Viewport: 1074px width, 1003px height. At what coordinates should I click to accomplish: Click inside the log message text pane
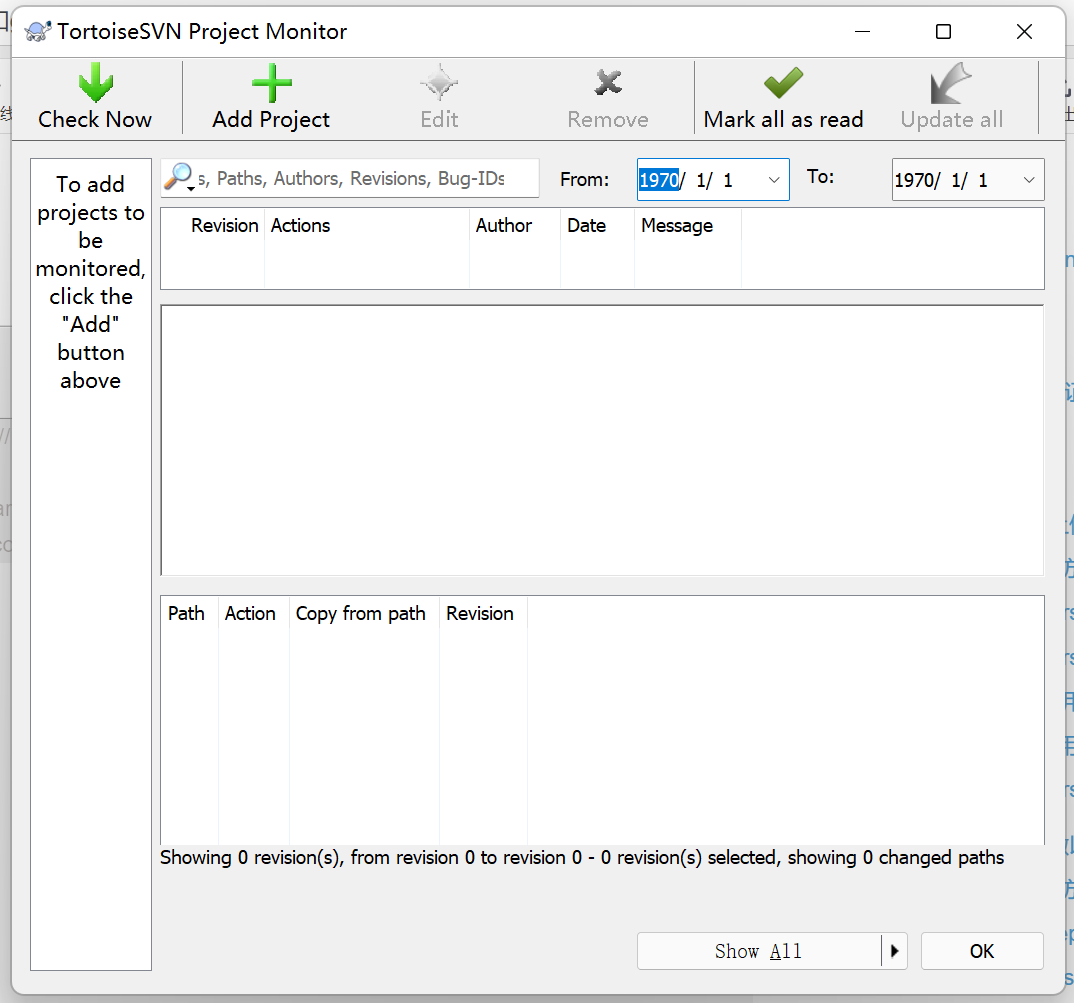click(602, 441)
